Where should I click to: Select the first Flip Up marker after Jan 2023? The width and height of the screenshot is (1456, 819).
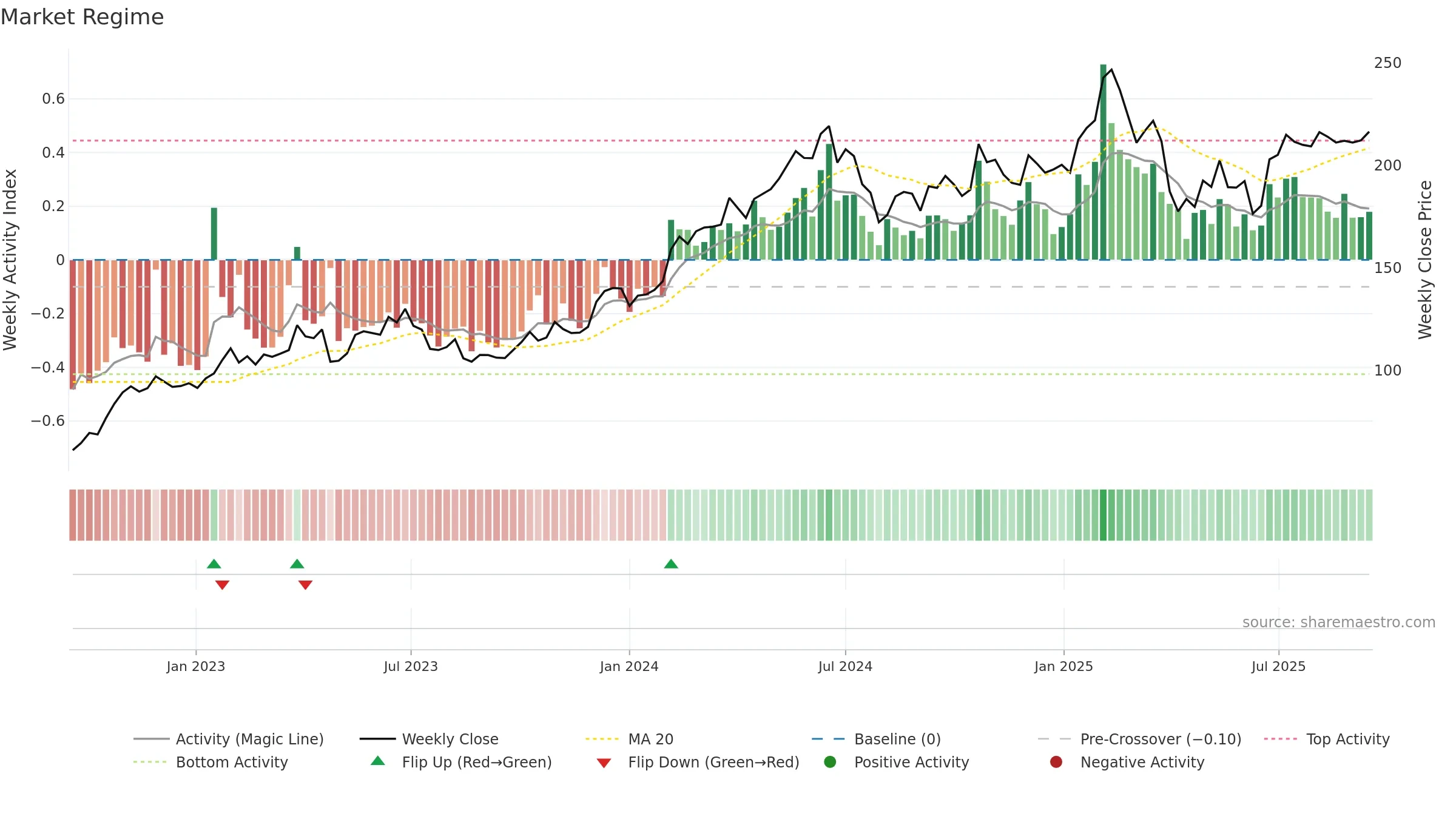click(x=214, y=564)
